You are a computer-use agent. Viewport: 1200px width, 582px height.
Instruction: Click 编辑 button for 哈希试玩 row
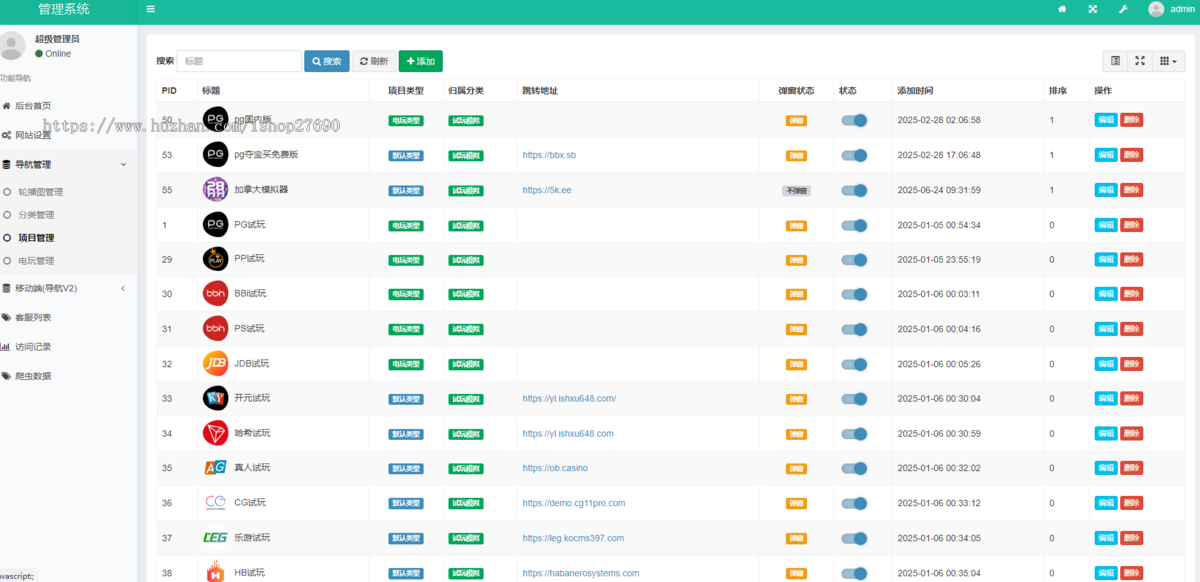[x=1106, y=433]
